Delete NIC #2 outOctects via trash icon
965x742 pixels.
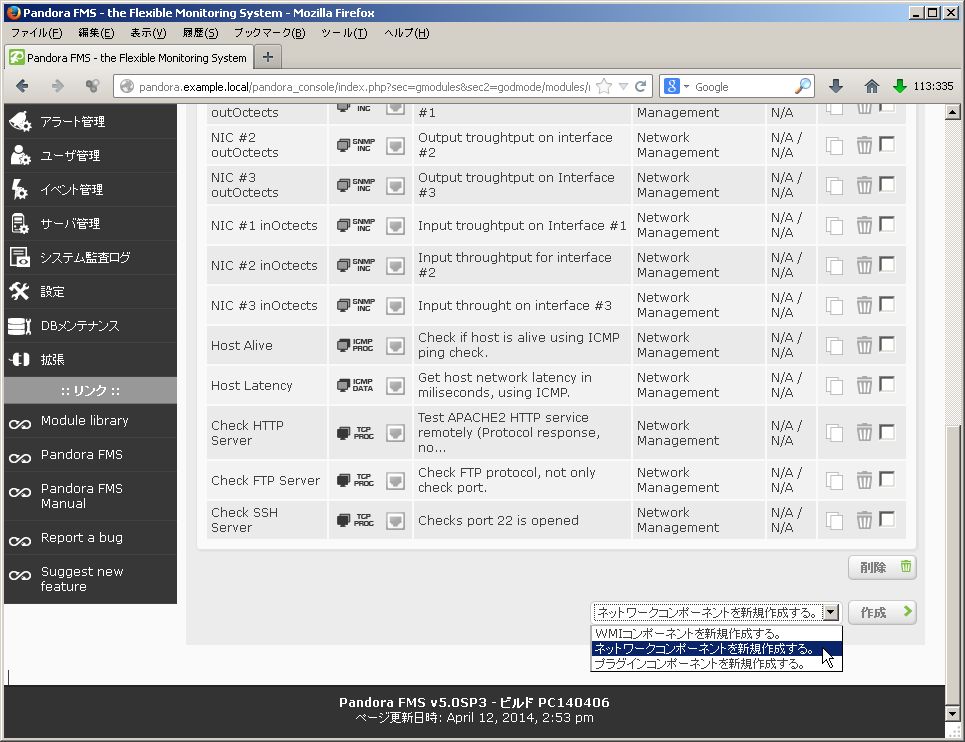(x=864, y=145)
